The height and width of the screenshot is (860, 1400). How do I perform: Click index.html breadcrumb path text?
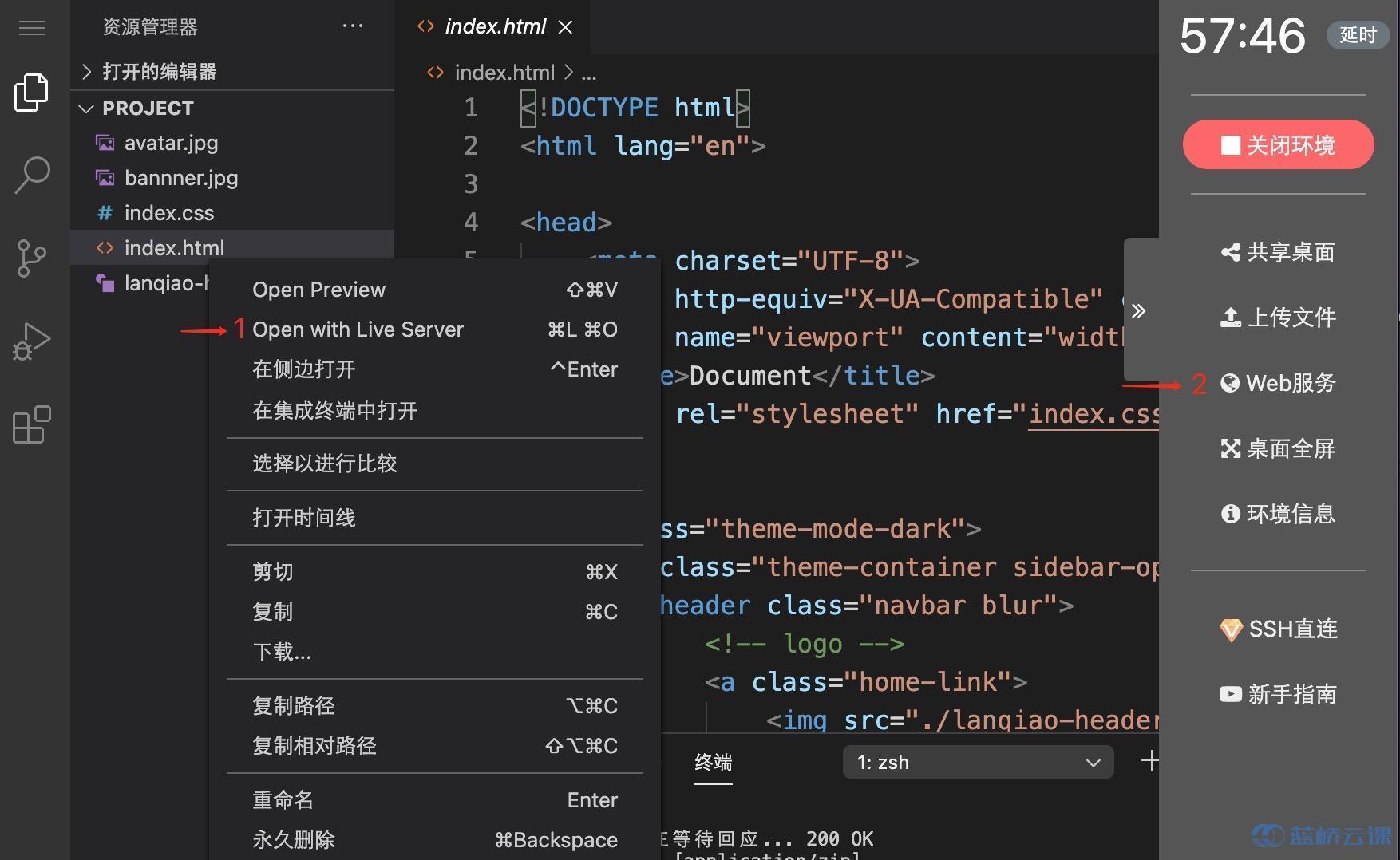[x=504, y=73]
